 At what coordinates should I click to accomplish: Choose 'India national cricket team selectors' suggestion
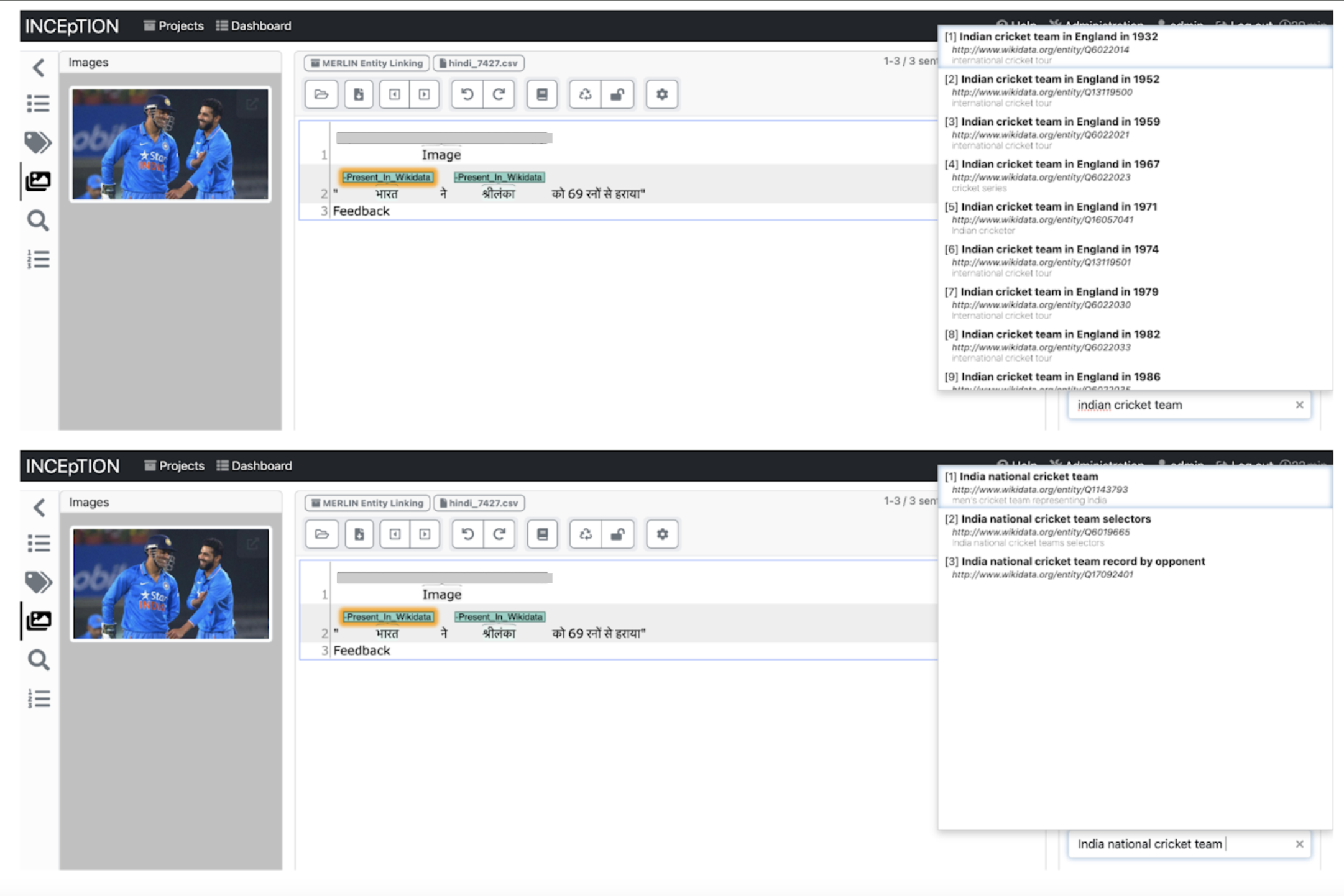[x=1056, y=519]
